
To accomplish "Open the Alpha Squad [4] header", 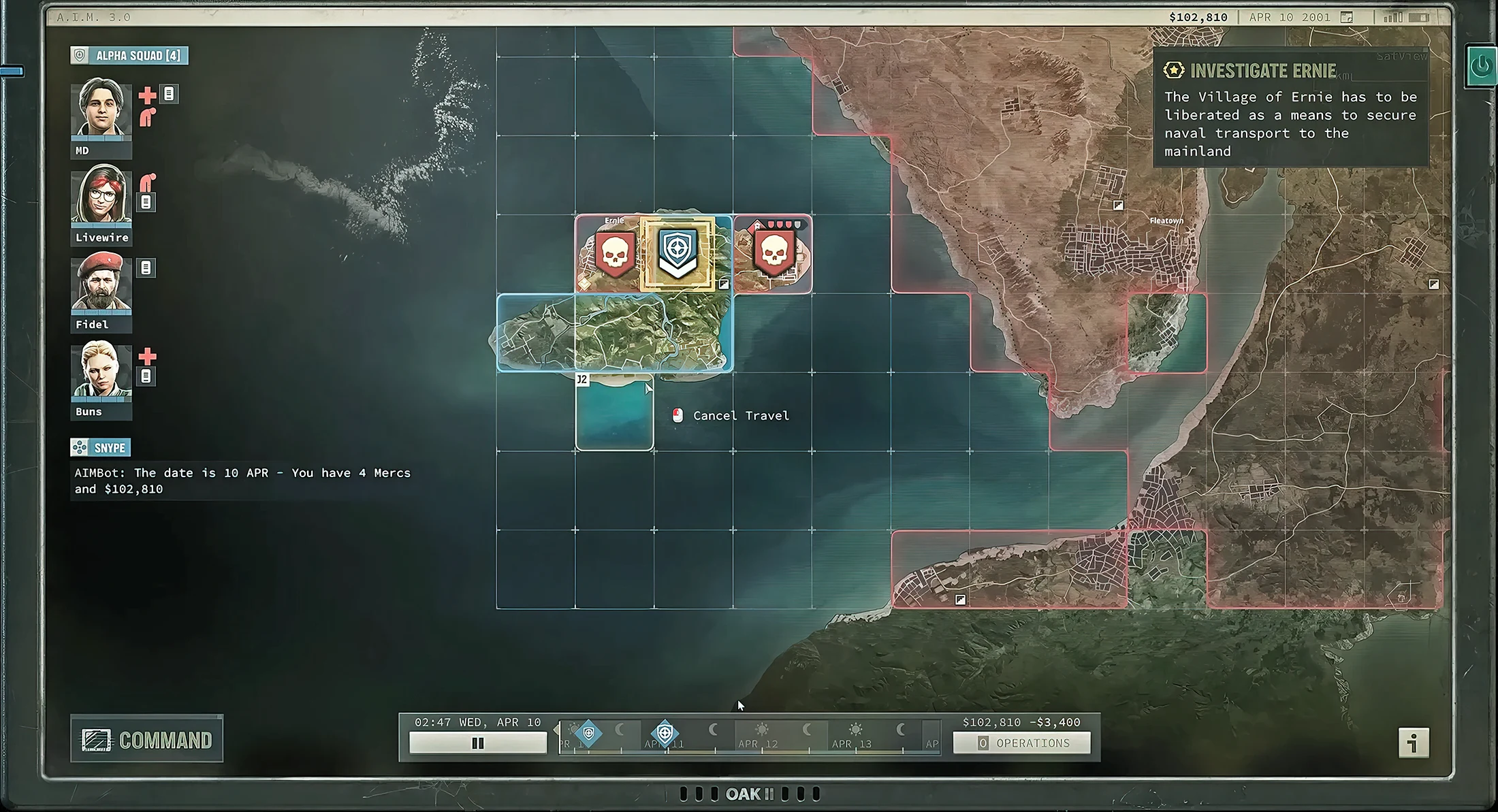I will (x=129, y=56).
